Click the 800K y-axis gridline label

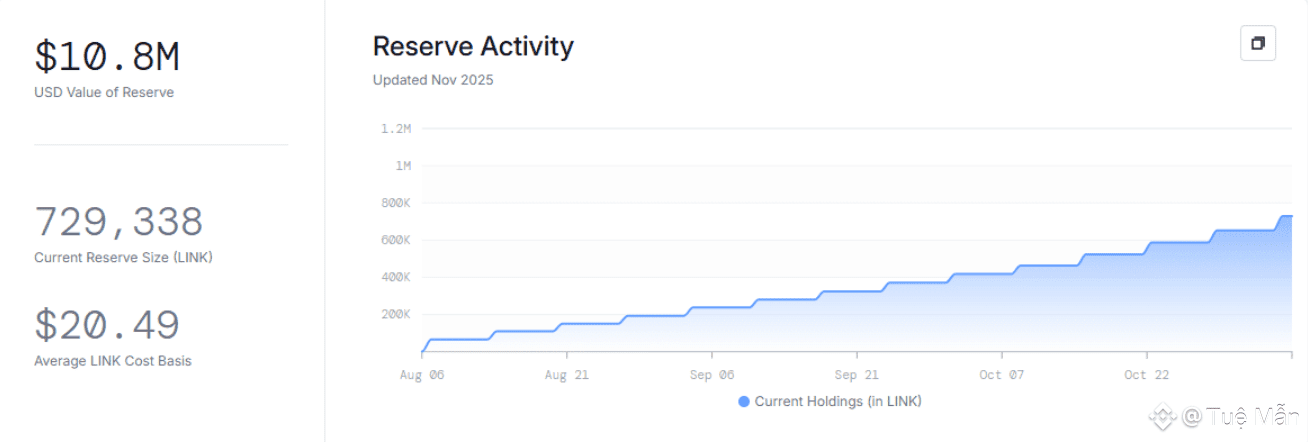pos(396,203)
